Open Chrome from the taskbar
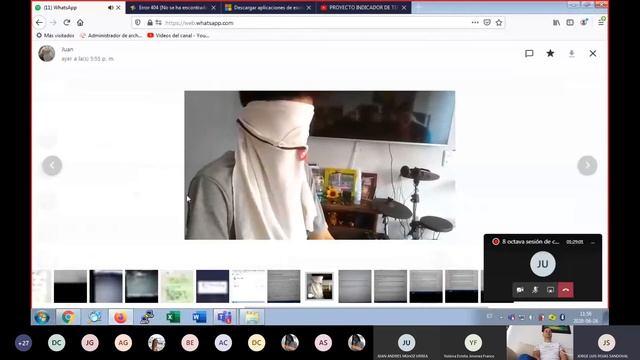640x360 pixels. (x=68, y=317)
